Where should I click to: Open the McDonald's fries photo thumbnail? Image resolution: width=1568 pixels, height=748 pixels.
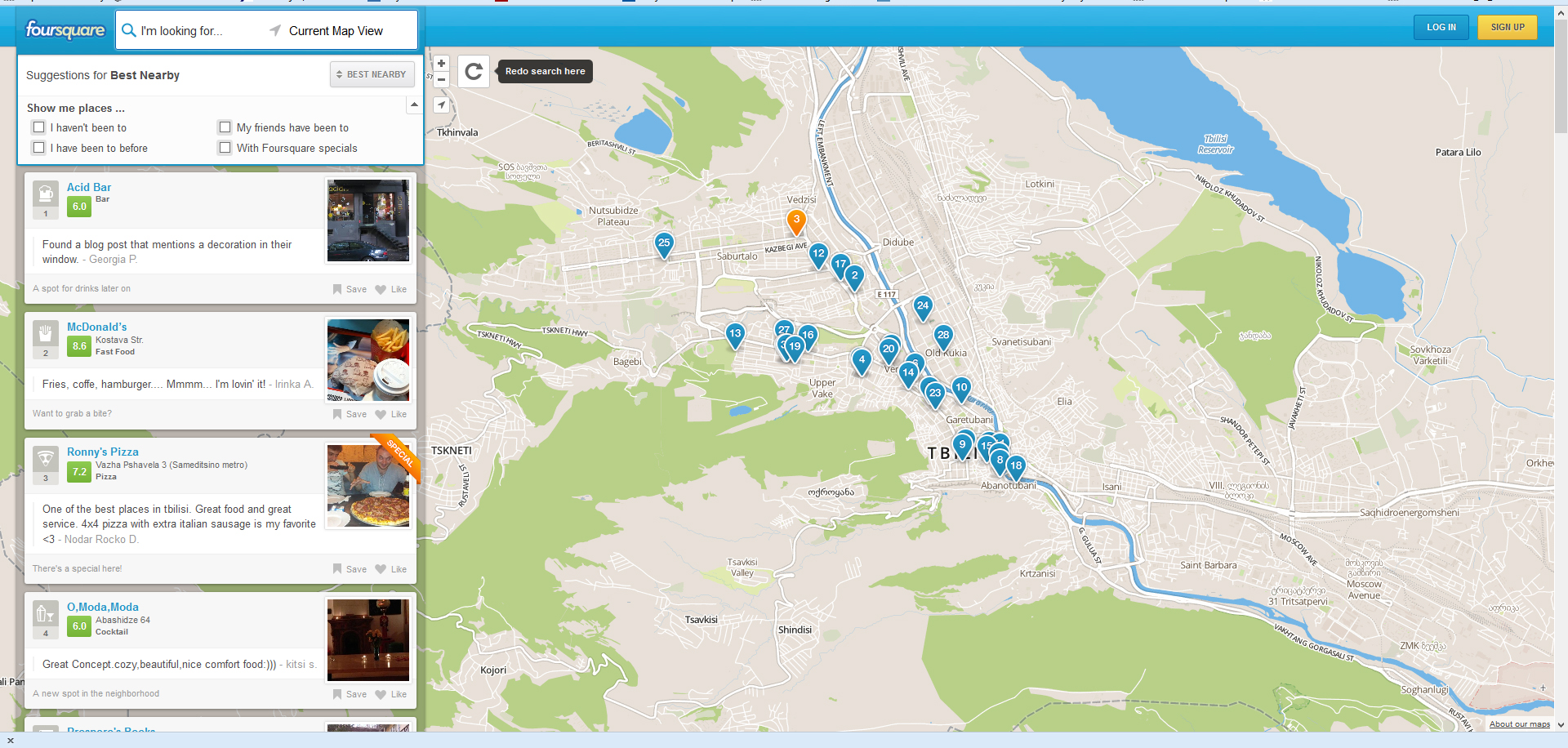(x=368, y=360)
